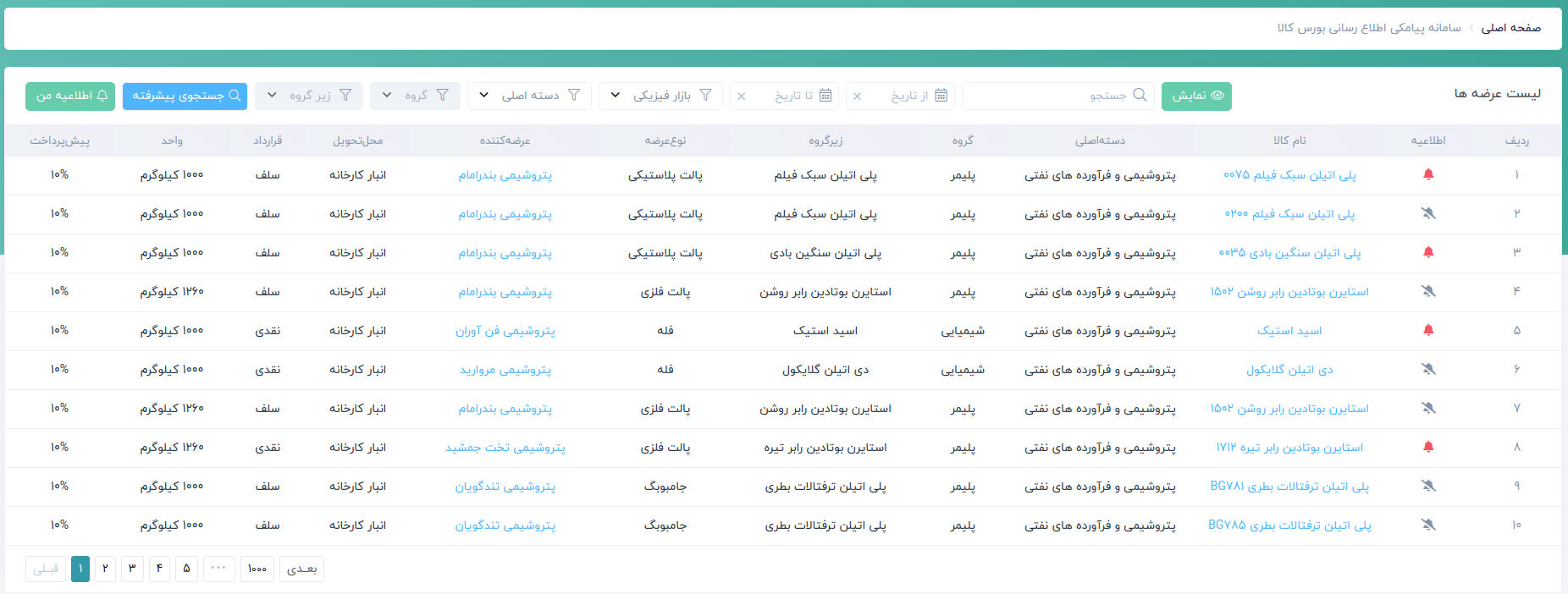Screen dimensions: 1568x594
Task: Open دی اتیلن گلایکول product link
Action: [x=1289, y=370]
